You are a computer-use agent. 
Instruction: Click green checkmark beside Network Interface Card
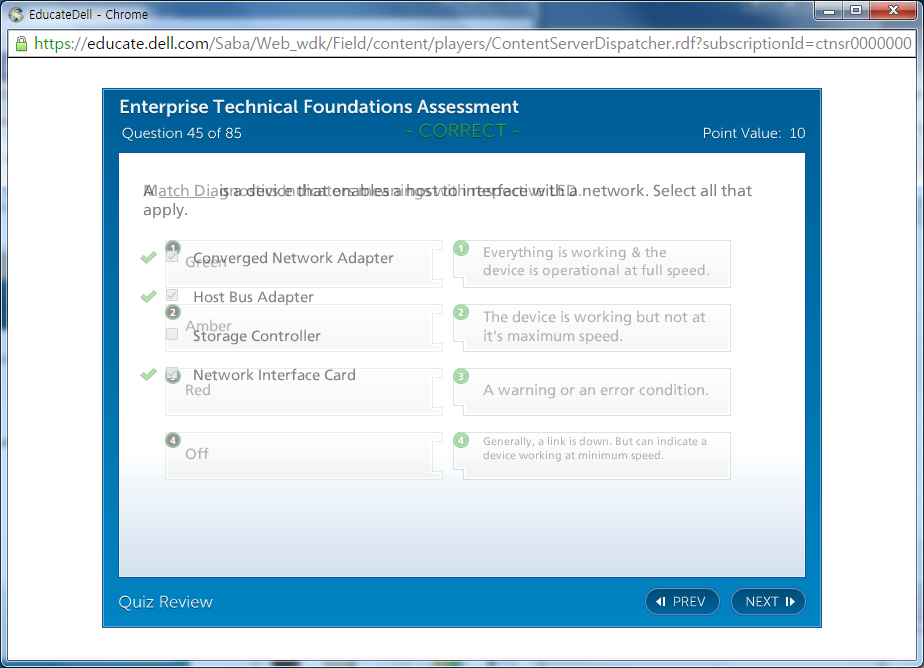point(149,374)
